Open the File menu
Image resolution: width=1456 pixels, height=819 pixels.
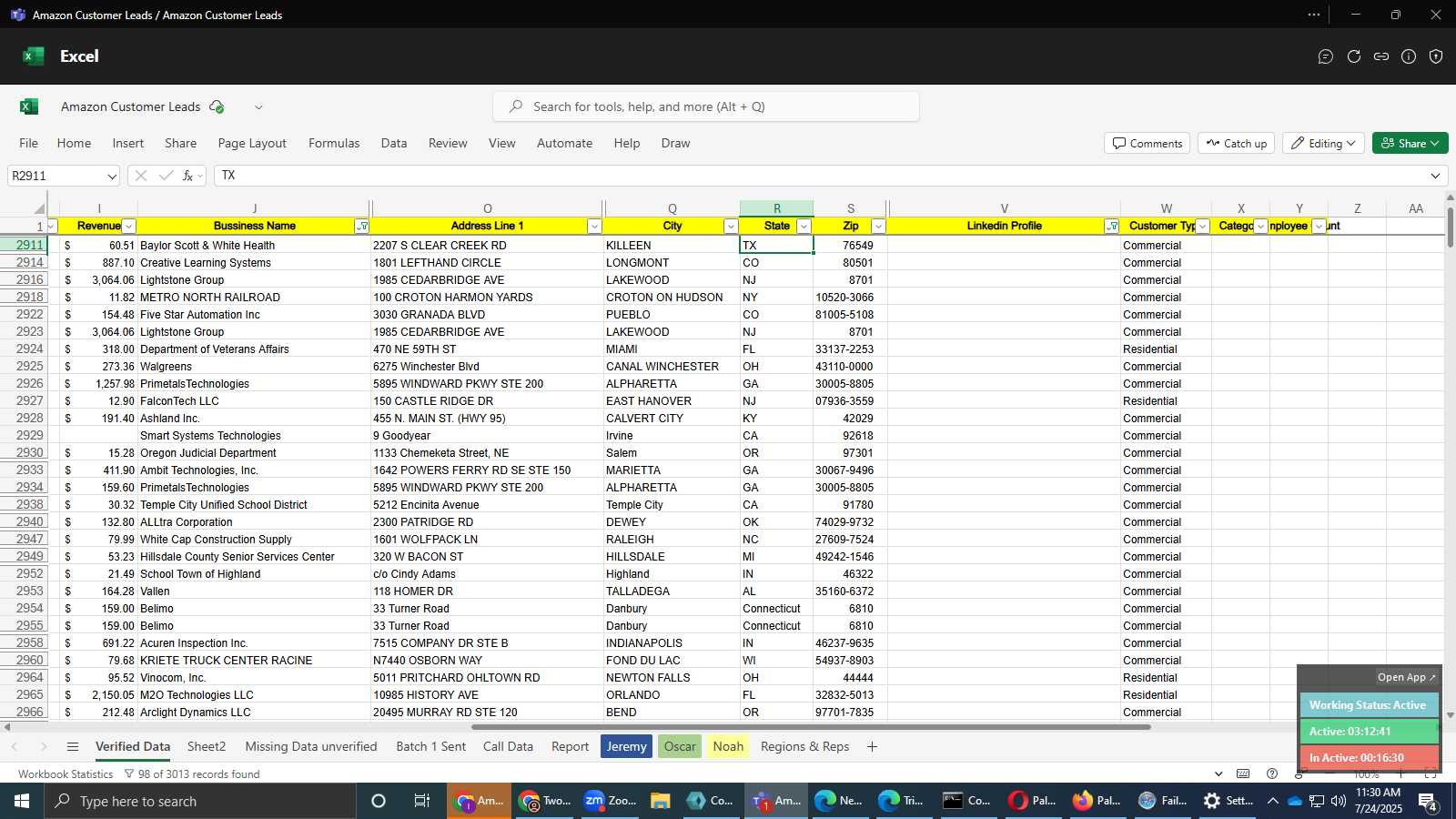(29, 143)
